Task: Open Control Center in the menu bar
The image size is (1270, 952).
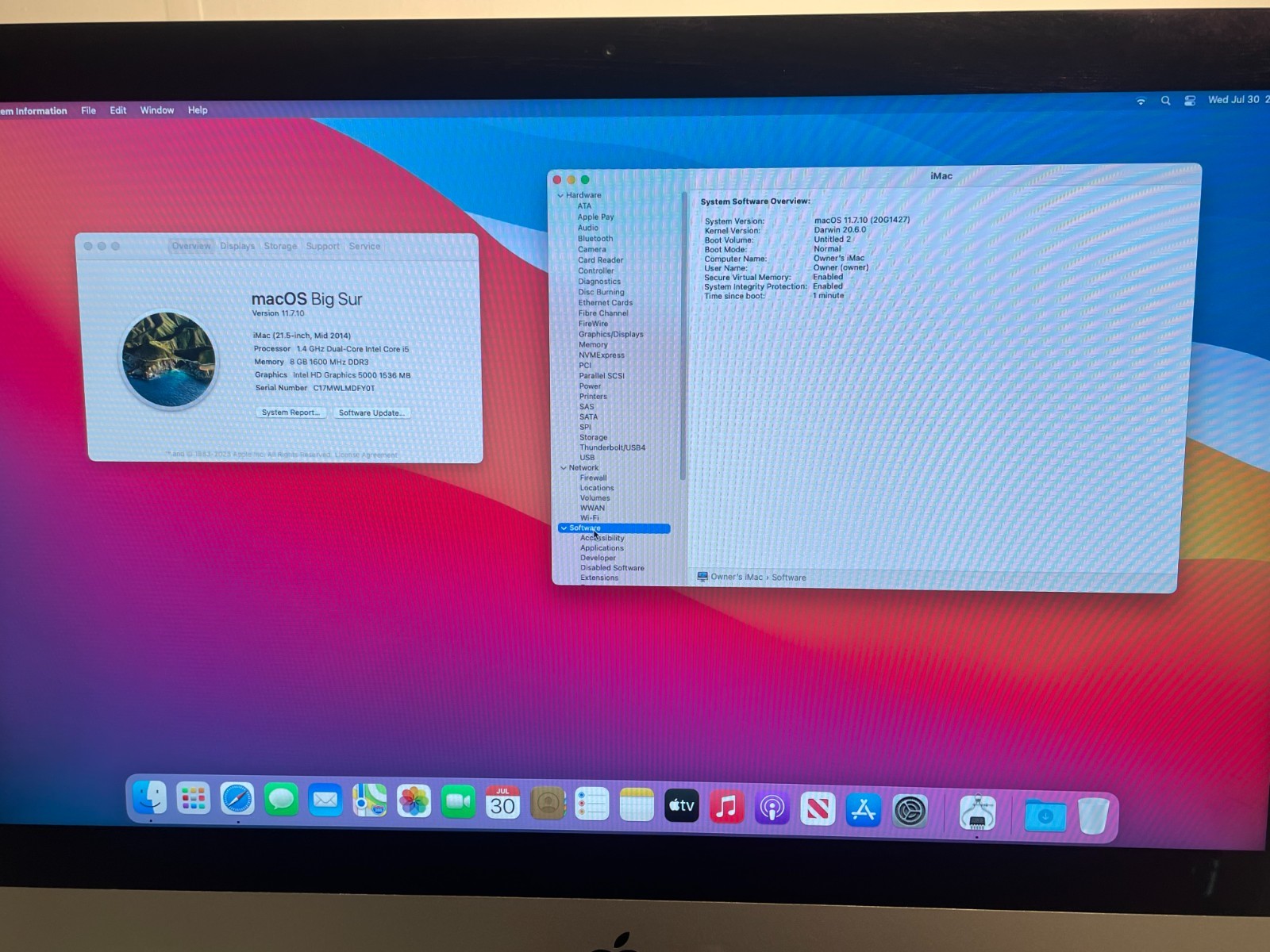Action: [1190, 101]
